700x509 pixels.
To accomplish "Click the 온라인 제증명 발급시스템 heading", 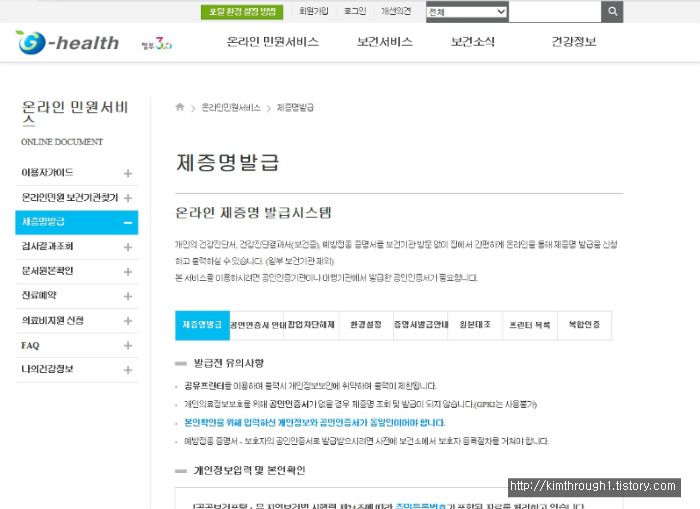I will [253, 213].
